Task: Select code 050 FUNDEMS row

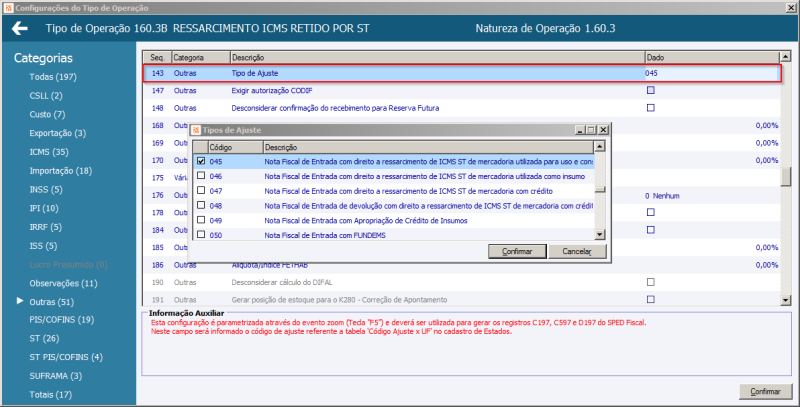Action: click(x=393, y=235)
